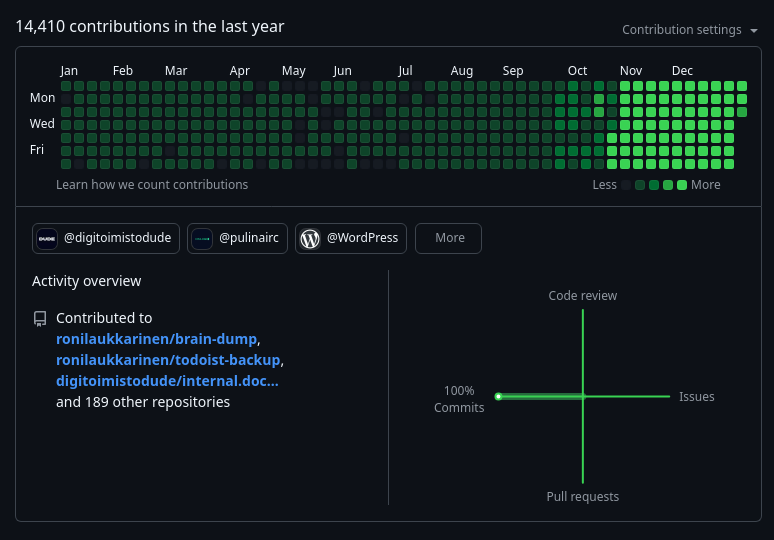Image resolution: width=774 pixels, height=540 pixels.
Task: Open the More organizations menu button
Action: coord(448,238)
